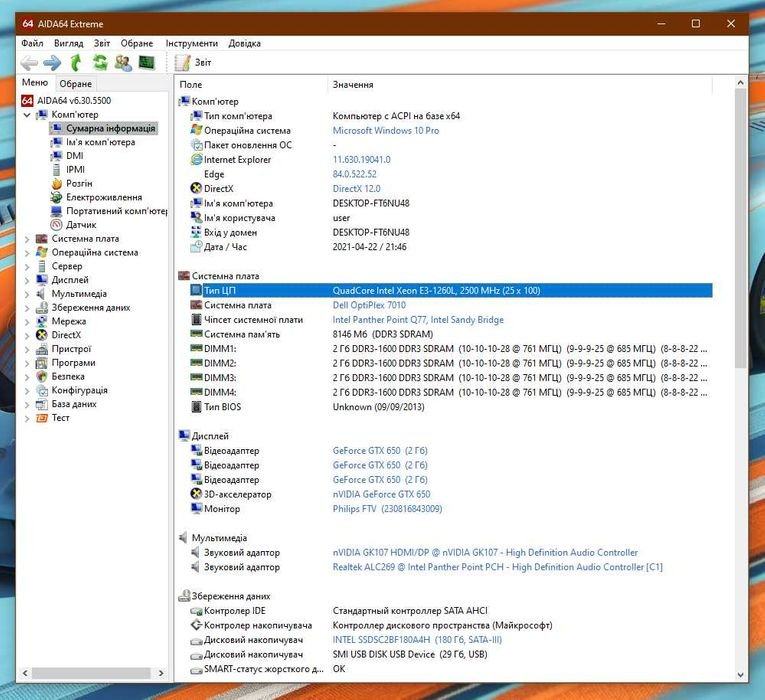Expand the Системна плата tree node
This screenshot has width=765, height=700.
(27, 239)
